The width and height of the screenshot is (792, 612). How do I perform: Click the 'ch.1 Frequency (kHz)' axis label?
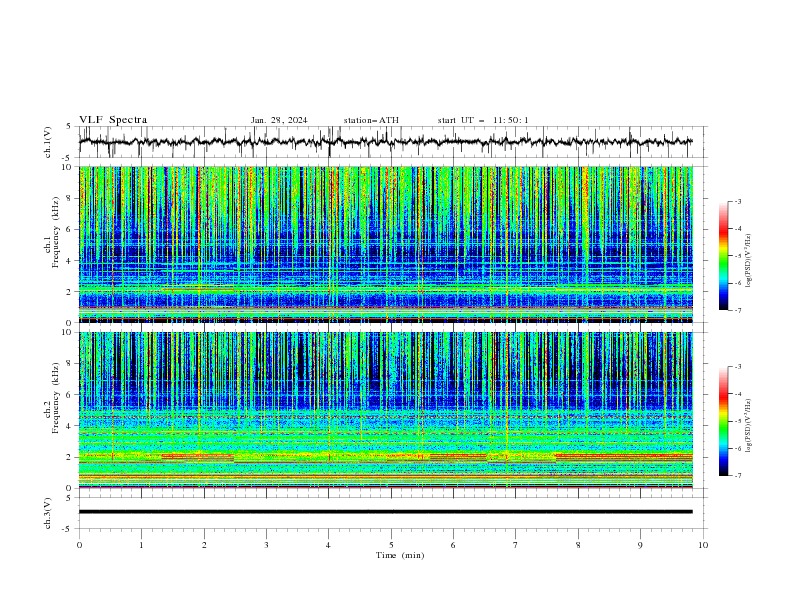[52, 230]
